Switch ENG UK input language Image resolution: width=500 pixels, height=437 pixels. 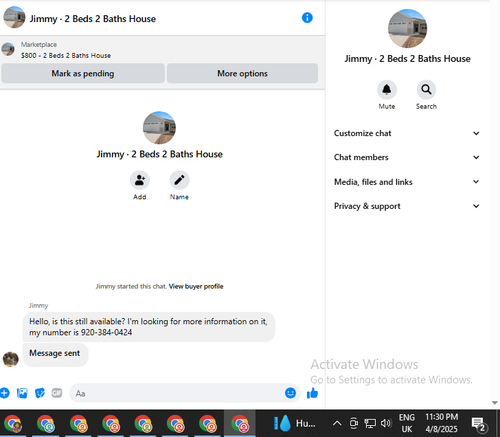[x=407, y=423]
